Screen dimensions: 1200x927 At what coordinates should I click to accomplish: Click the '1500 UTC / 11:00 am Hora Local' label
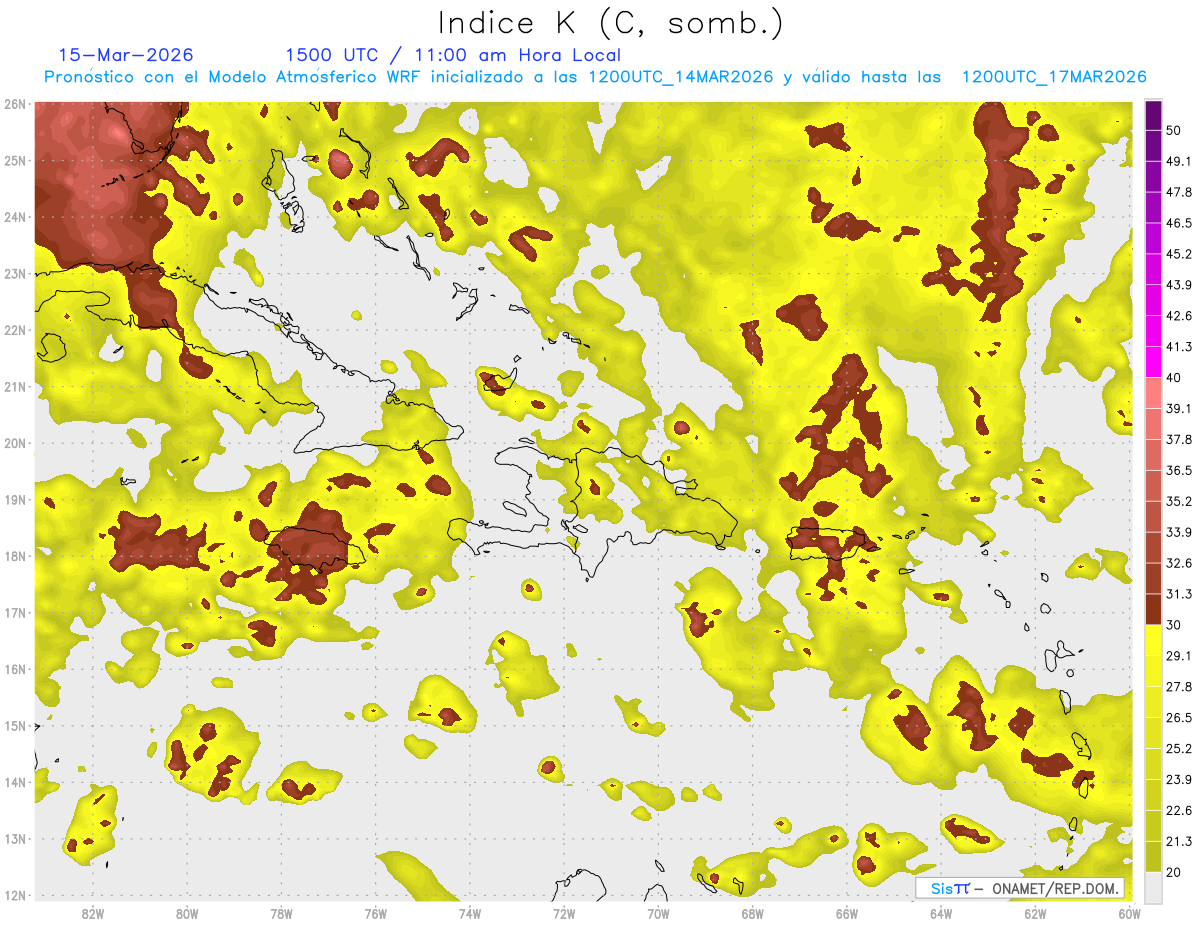453,56
